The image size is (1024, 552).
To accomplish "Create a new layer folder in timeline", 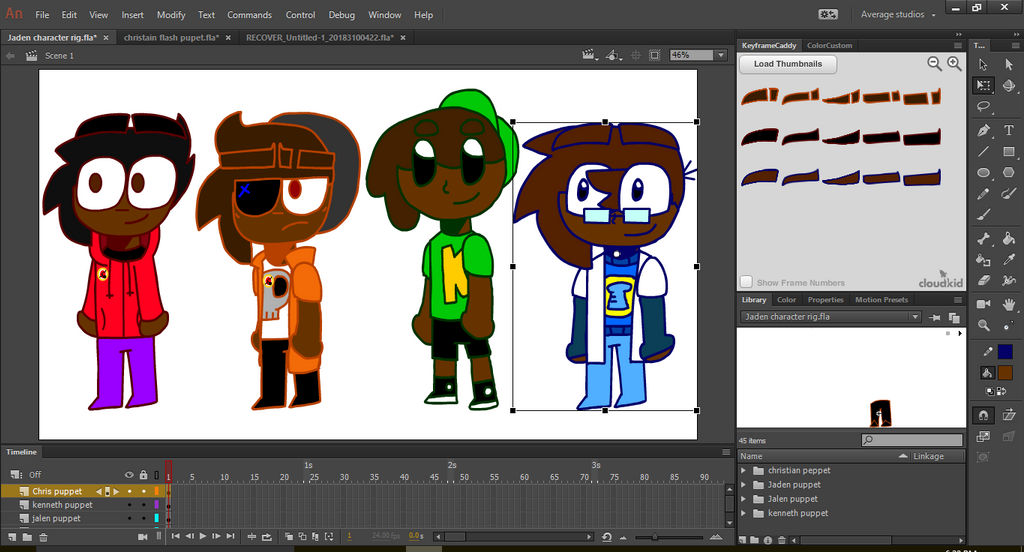I will [x=27, y=537].
